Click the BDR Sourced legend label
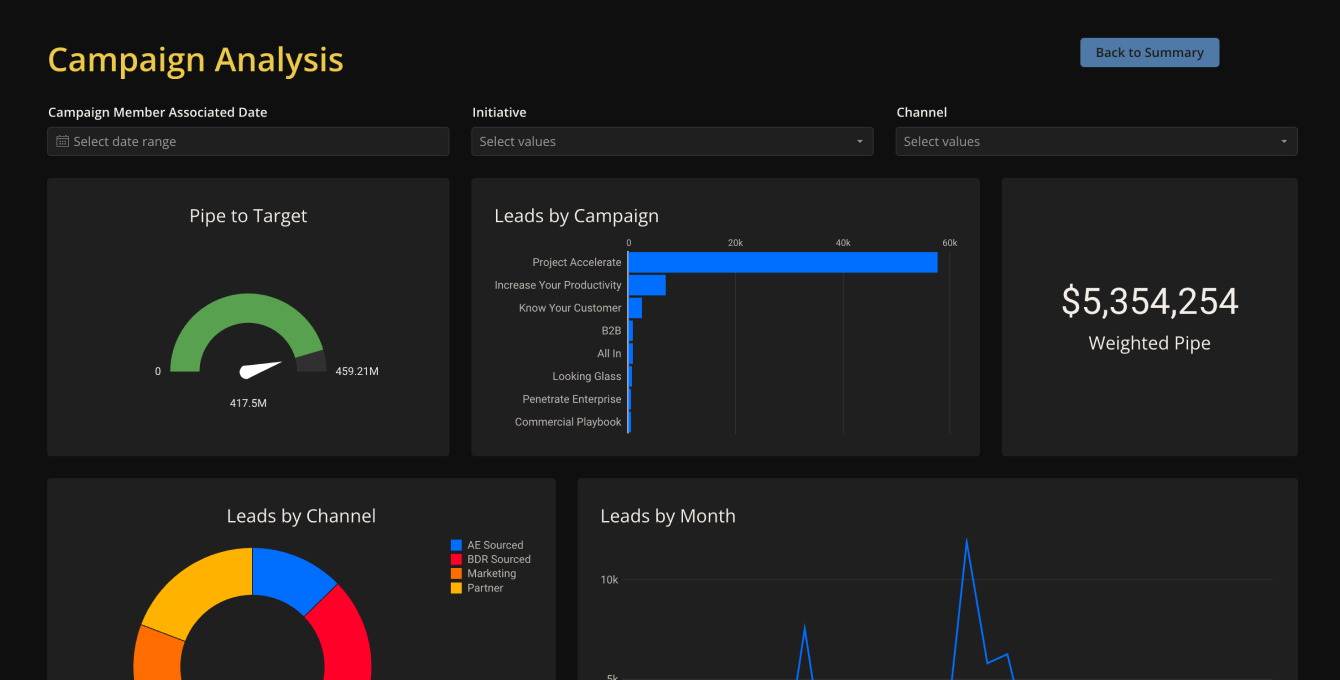Screen dimensions: 1340x680 (x=499, y=559)
